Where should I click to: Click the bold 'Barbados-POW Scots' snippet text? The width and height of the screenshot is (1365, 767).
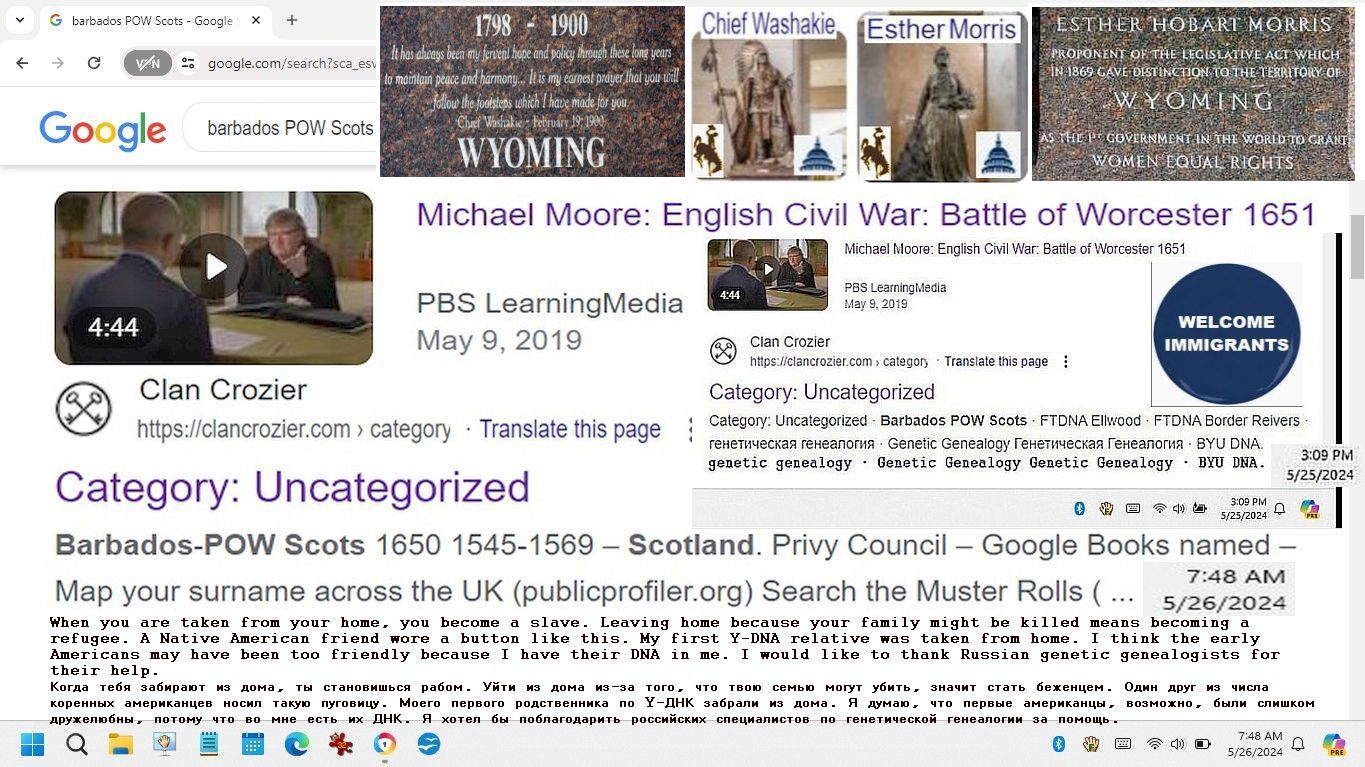click(210, 545)
